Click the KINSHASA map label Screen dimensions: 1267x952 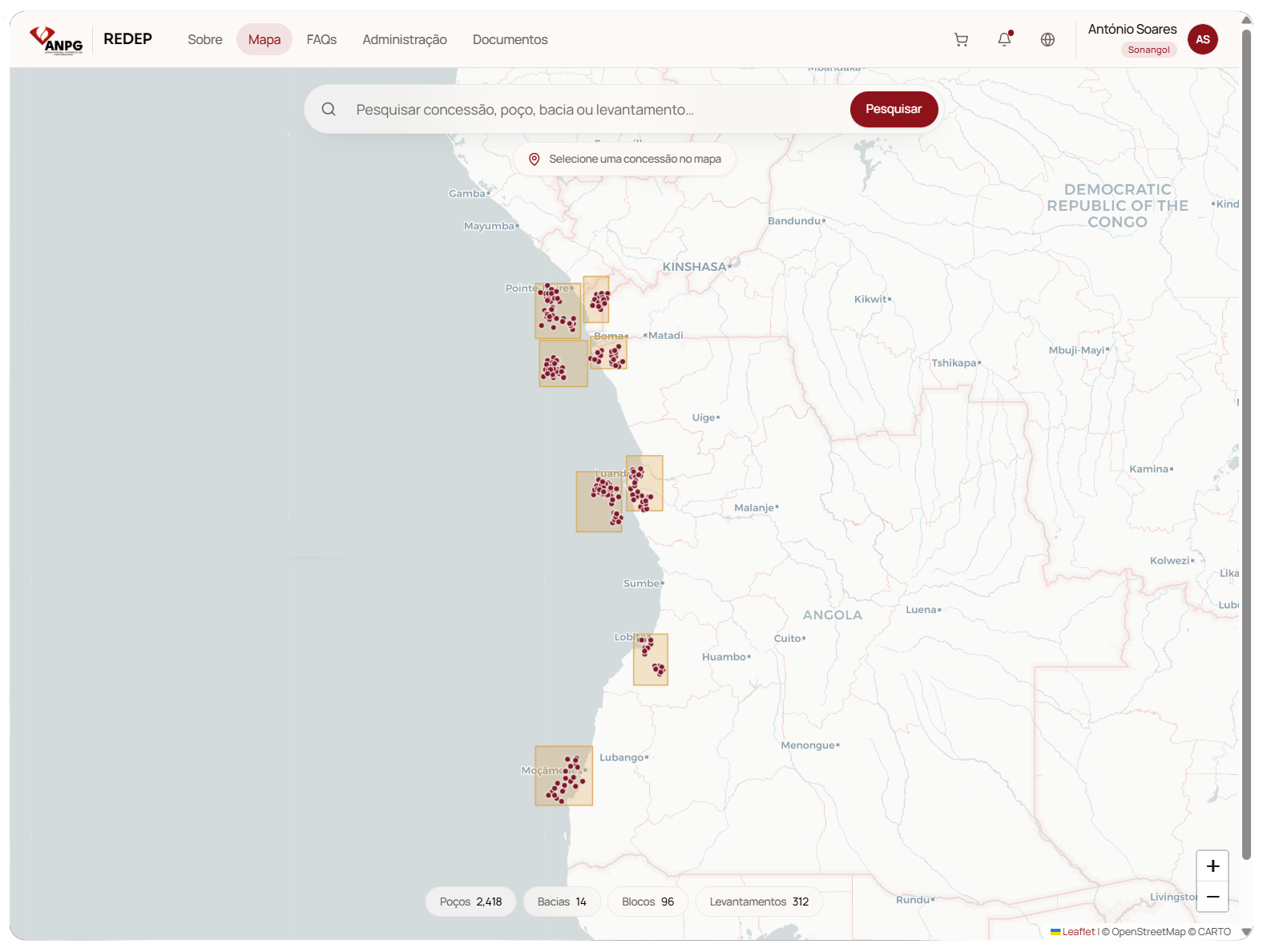(694, 267)
